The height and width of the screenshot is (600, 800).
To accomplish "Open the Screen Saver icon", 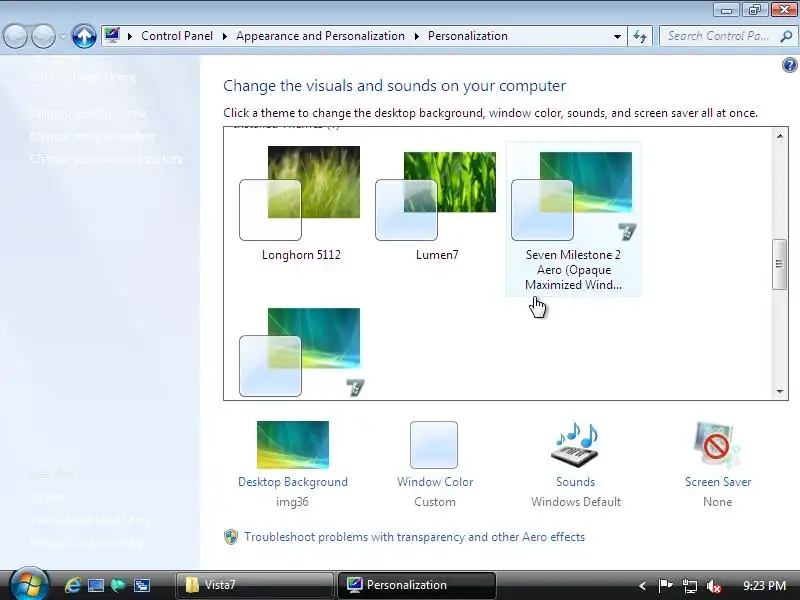I will pos(716,445).
